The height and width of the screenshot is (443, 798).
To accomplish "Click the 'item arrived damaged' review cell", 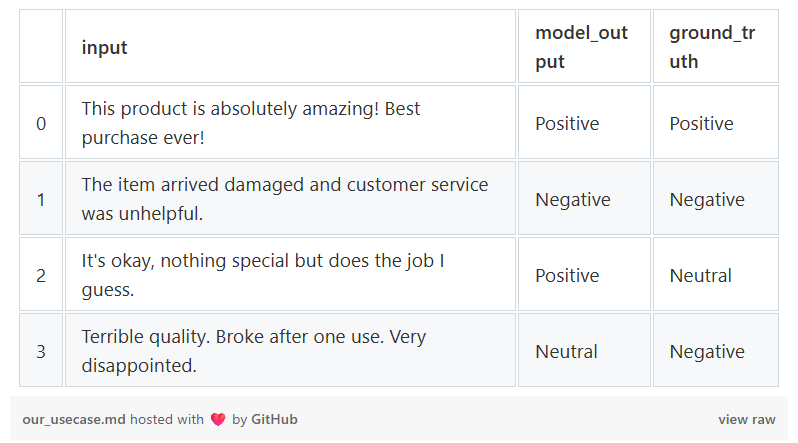I will (x=284, y=199).
